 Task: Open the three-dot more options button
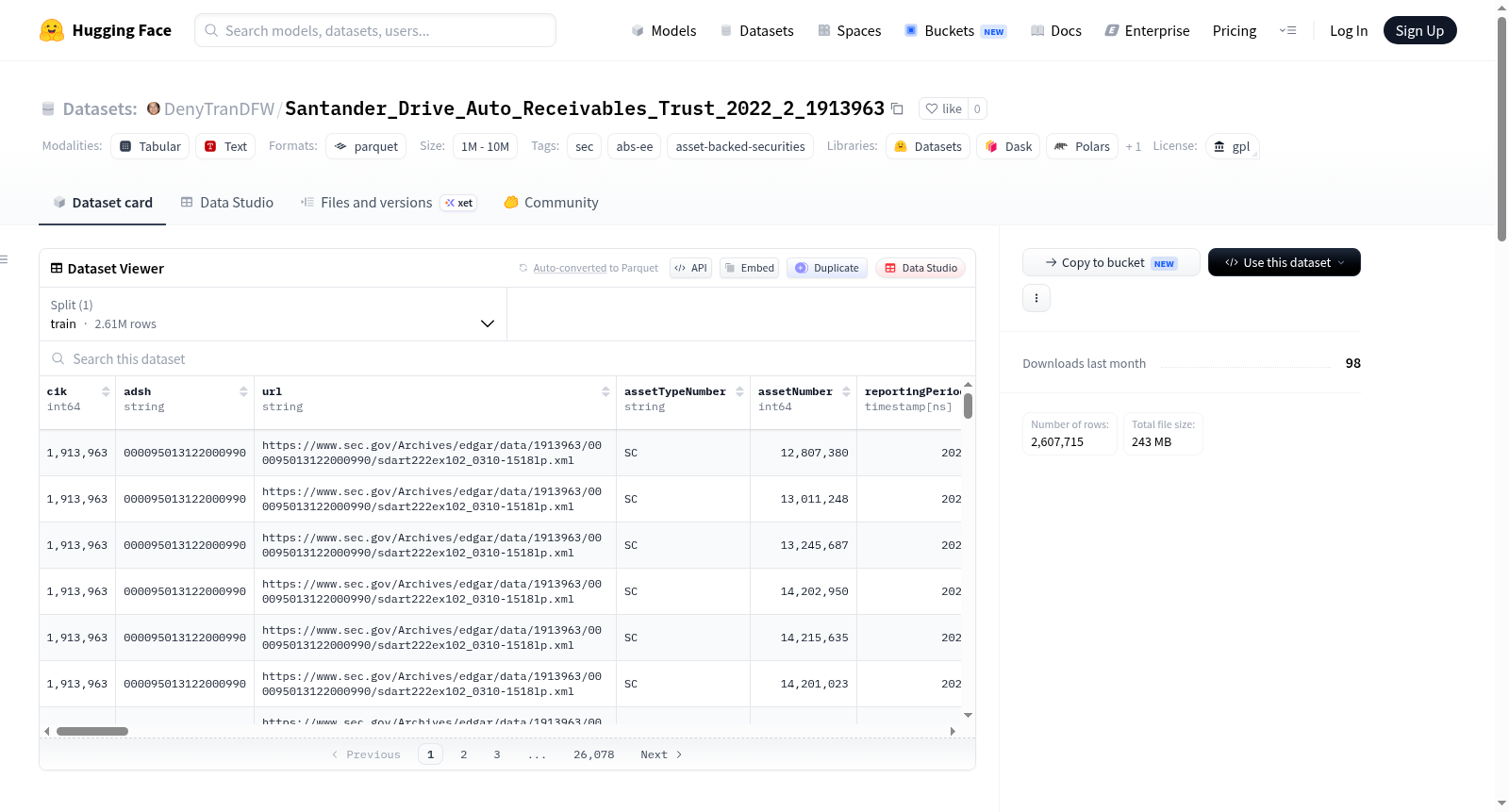1036,298
